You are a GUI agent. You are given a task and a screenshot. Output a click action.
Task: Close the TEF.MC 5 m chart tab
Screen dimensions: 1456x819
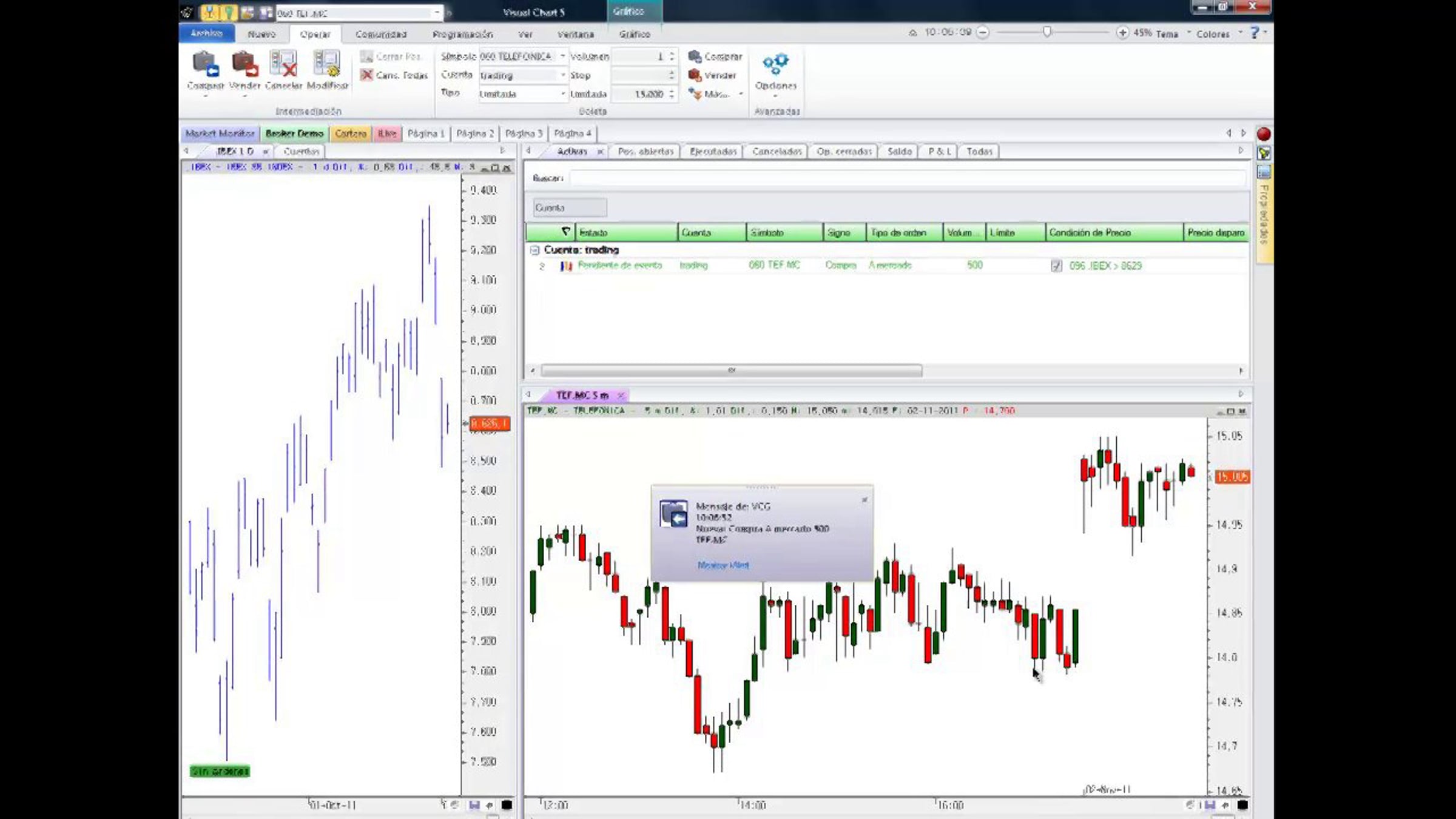(x=621, y=396)
